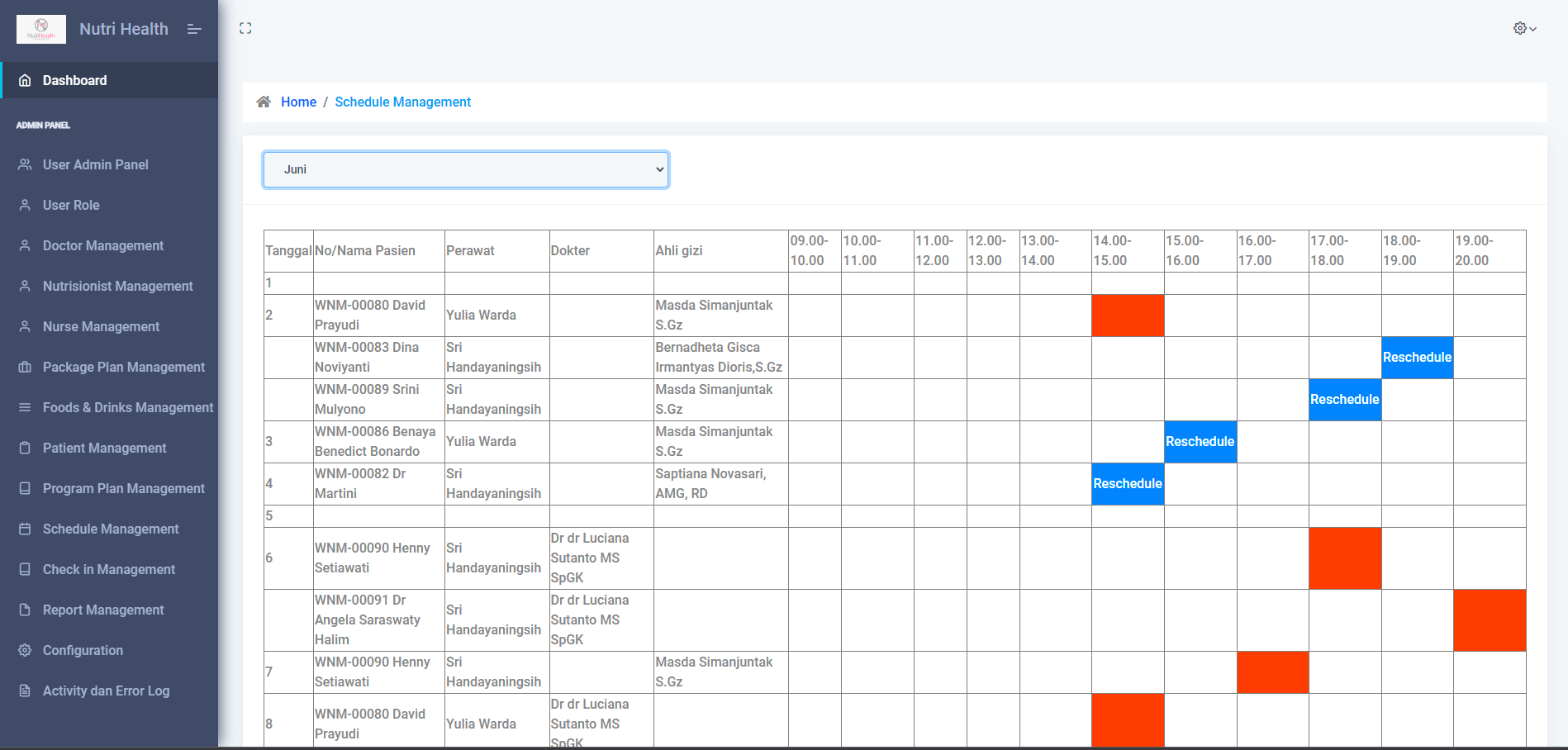1568x750 pixels.
Task: Open Dashboard from the sidebar
Action: 74,80
